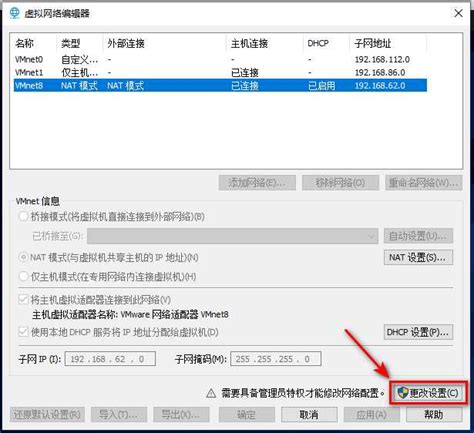Select the VMnet8 row
Screen dimensions: 474x433
(220, 86)
